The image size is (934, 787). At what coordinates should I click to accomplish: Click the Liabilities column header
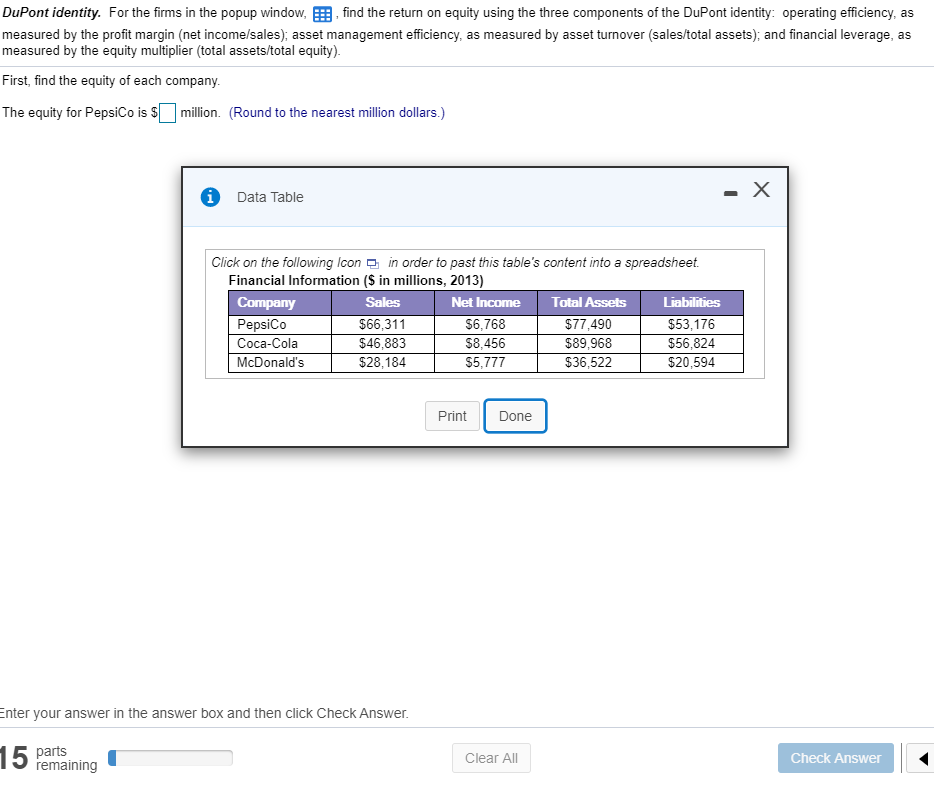coord(692,303)
